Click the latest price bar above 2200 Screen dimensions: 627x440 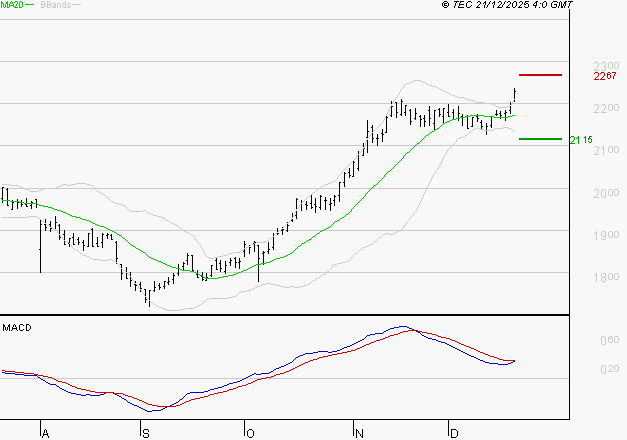(515, 95)
